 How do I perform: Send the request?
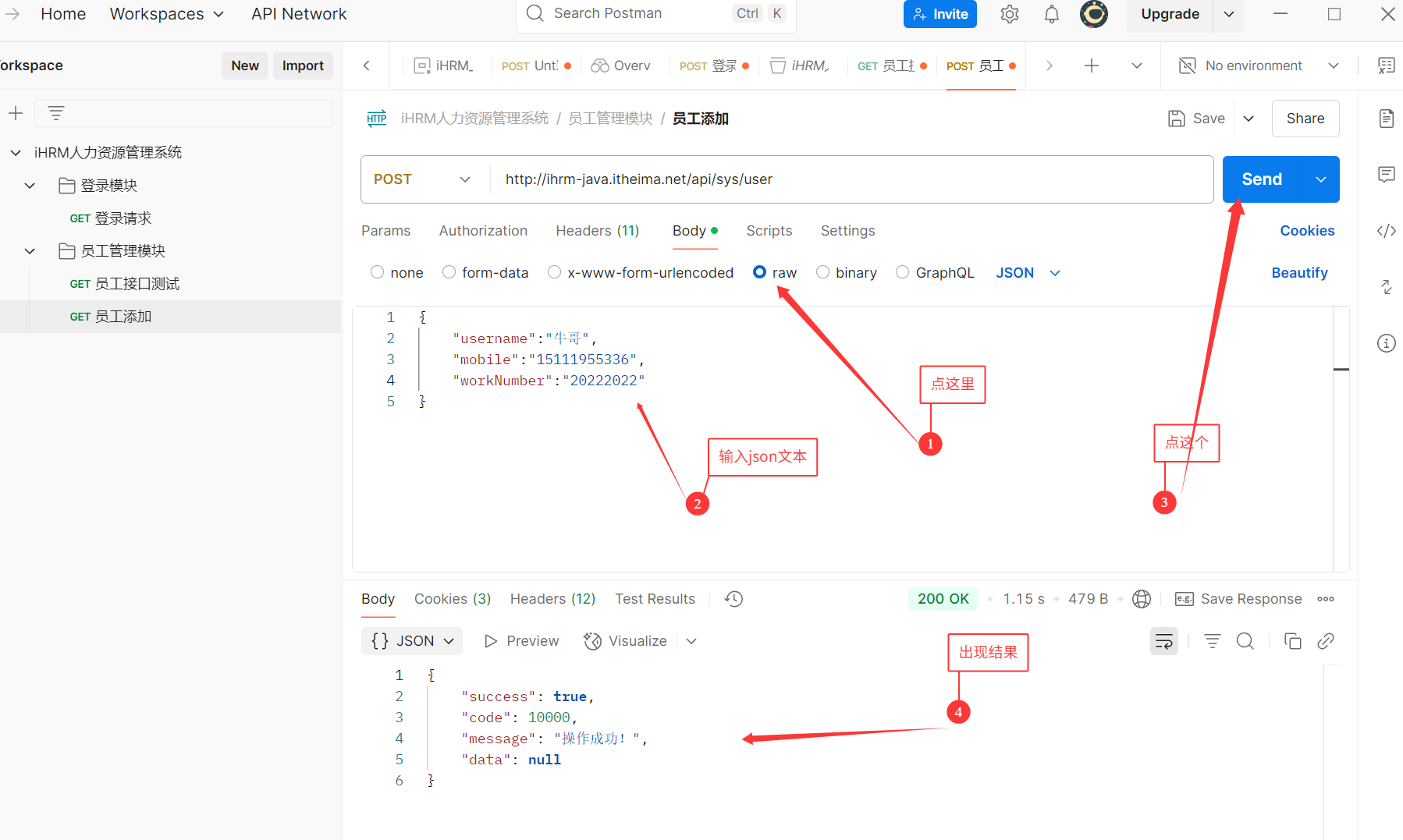tap(1262, 179)
